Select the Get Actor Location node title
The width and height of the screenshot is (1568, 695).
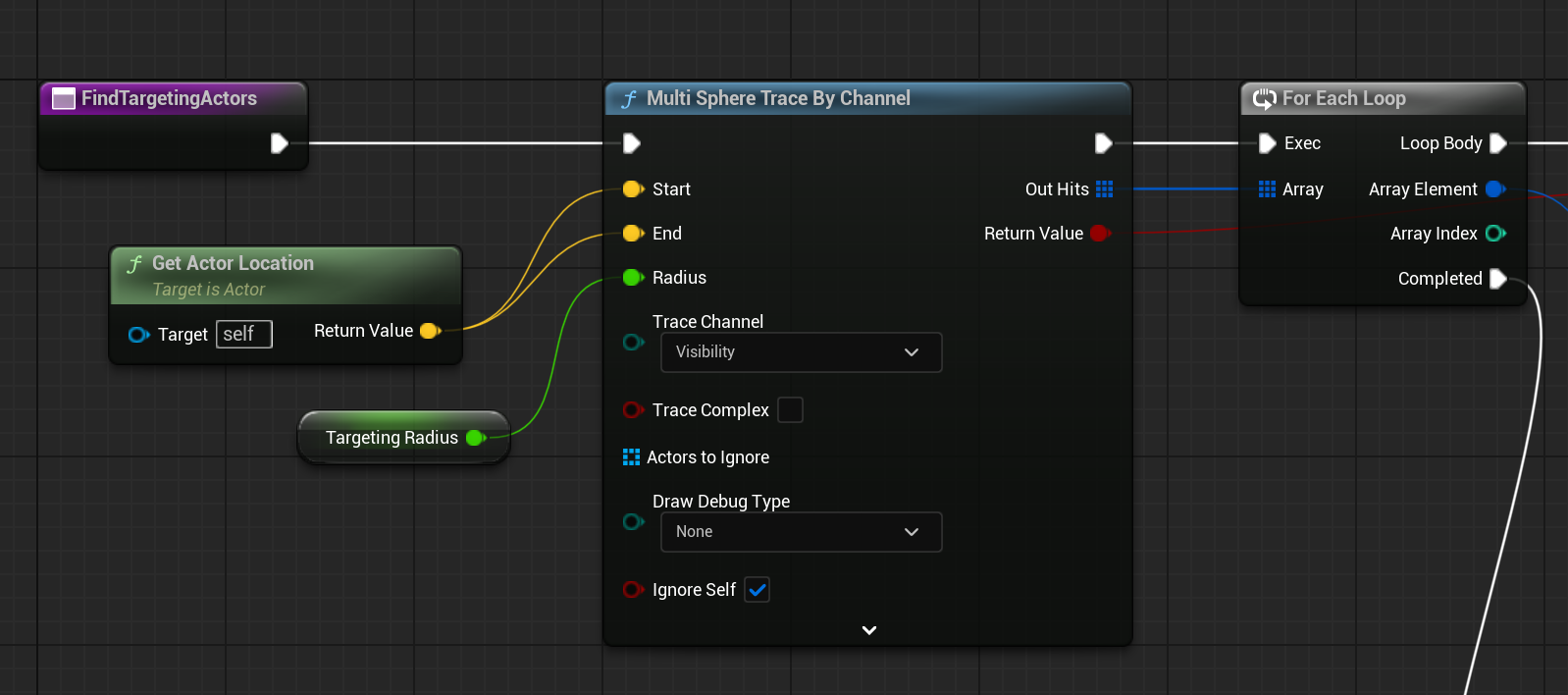233,263
